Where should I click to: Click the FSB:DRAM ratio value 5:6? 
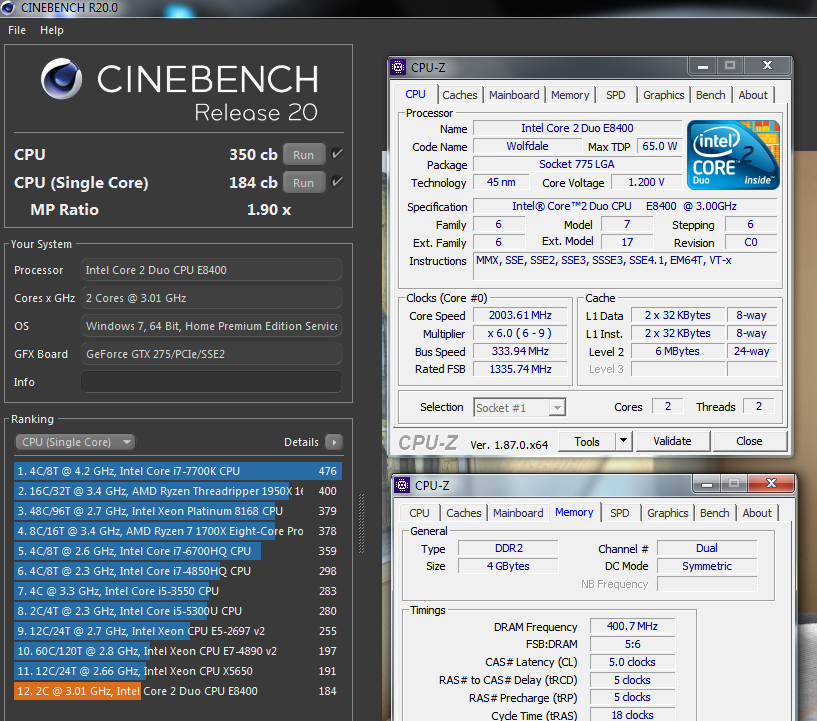pyautogui.click(x=632, y=644)
